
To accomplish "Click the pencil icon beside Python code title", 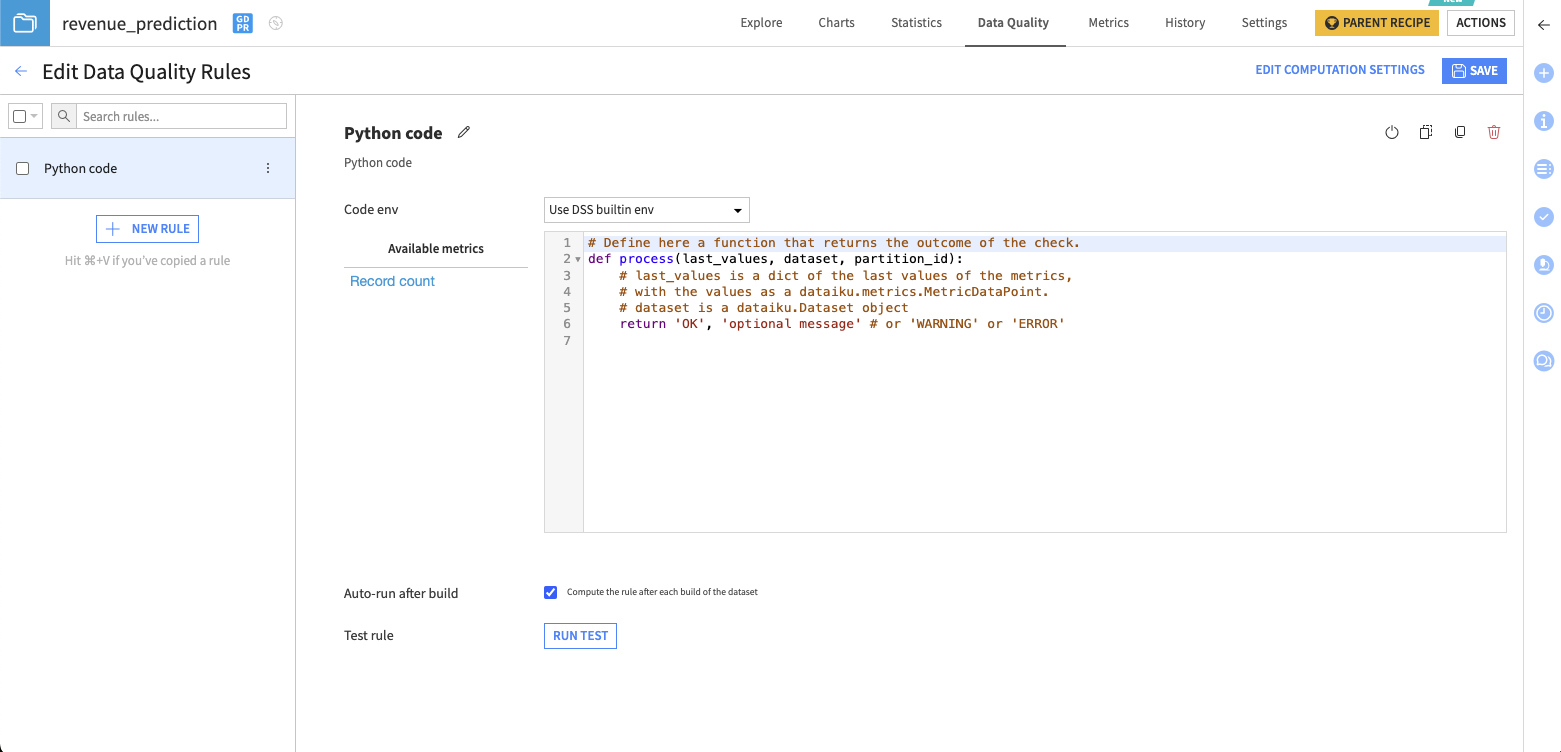I will [463, 132].
